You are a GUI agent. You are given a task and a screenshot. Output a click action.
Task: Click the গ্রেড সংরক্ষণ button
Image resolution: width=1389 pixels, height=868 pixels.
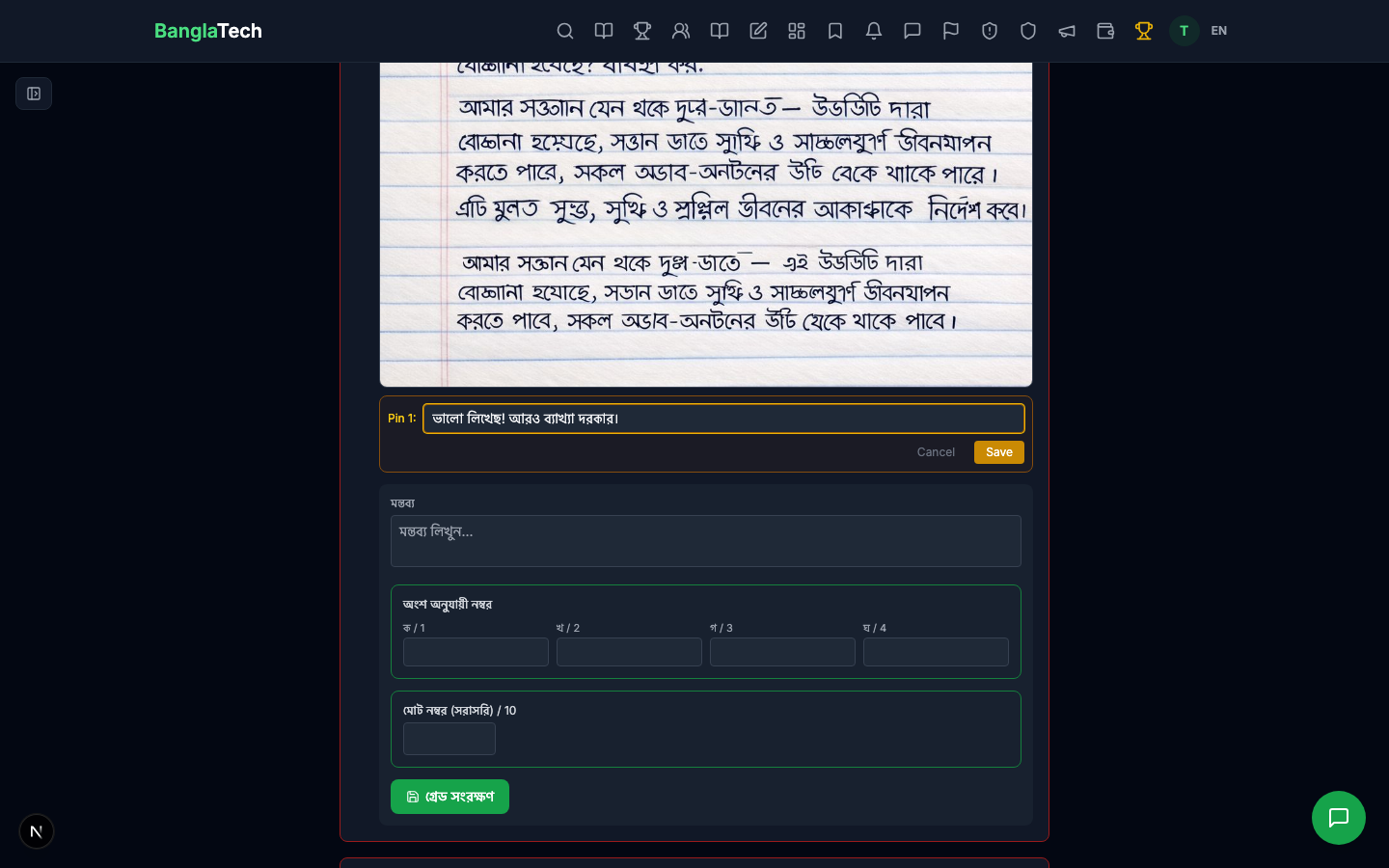(x=449, y=797)
